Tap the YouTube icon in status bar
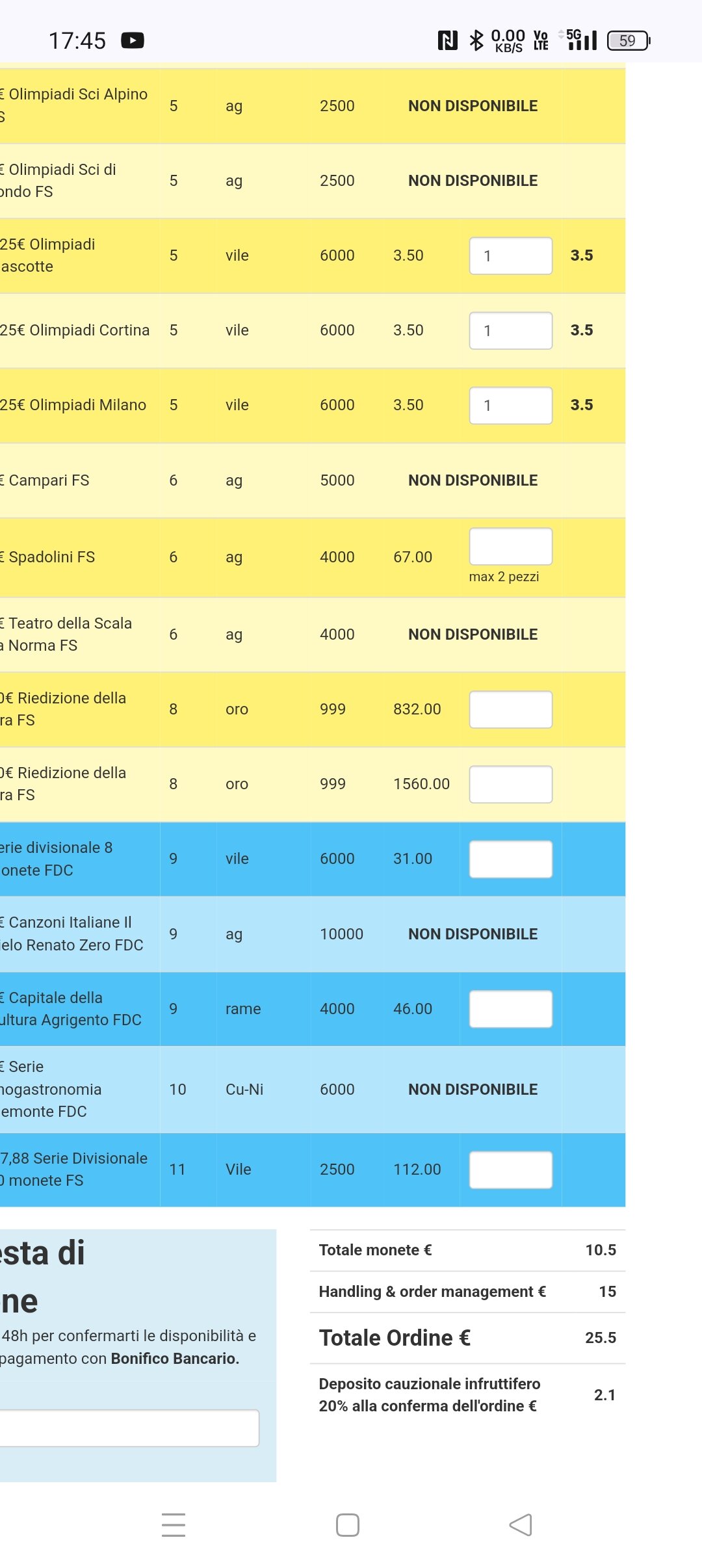The image size is (702, 1568). tap(133, 40)
